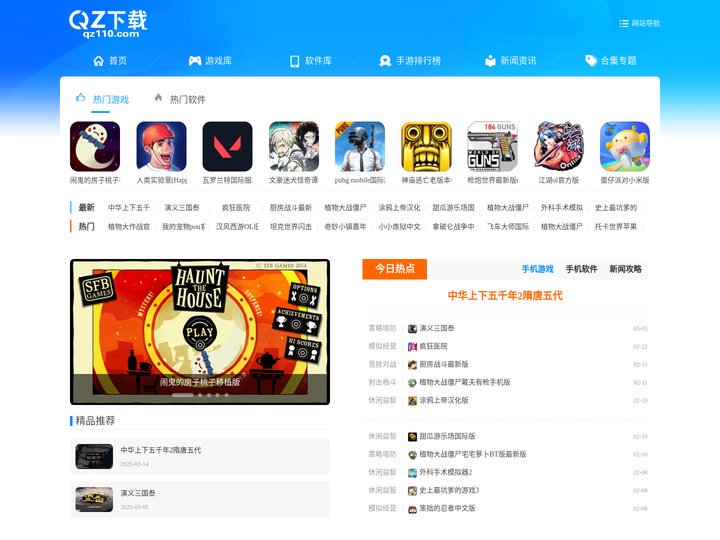Open headline 中华上下五千年2隋唐五代
This screenshot has width=720, height=540.
505,296
